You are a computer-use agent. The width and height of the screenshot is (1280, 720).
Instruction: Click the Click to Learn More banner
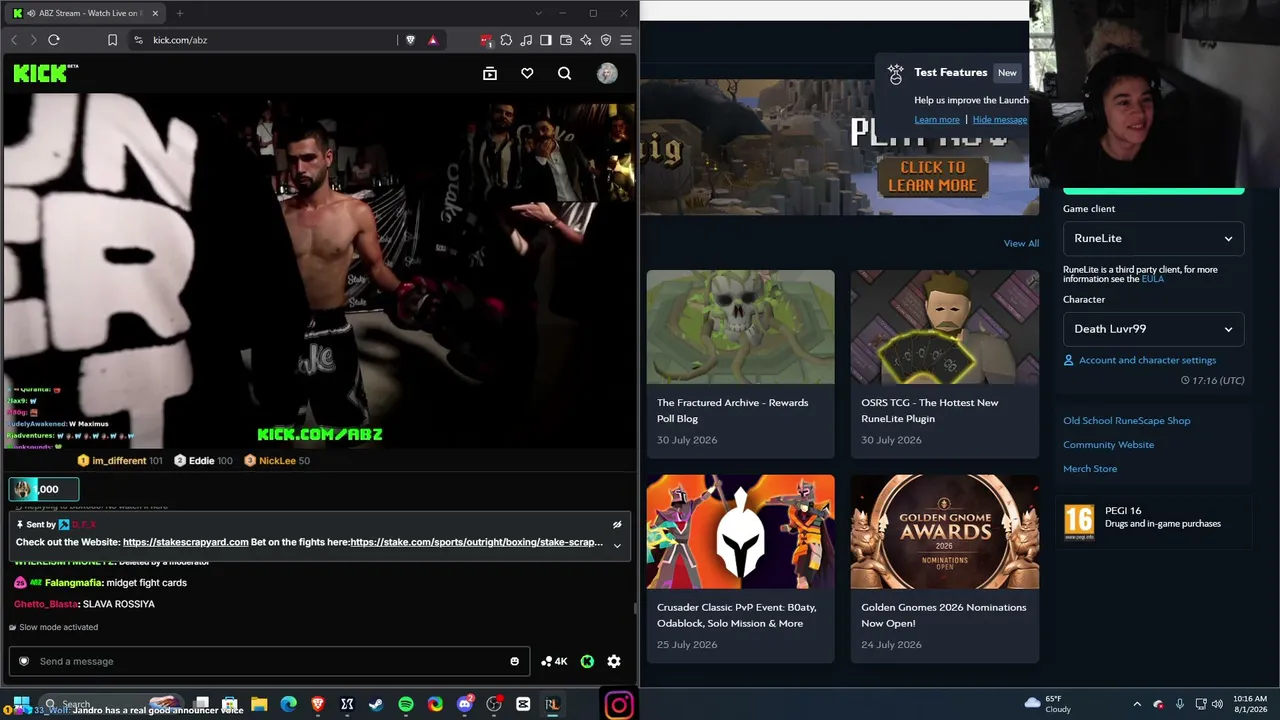tap(932, 176)
